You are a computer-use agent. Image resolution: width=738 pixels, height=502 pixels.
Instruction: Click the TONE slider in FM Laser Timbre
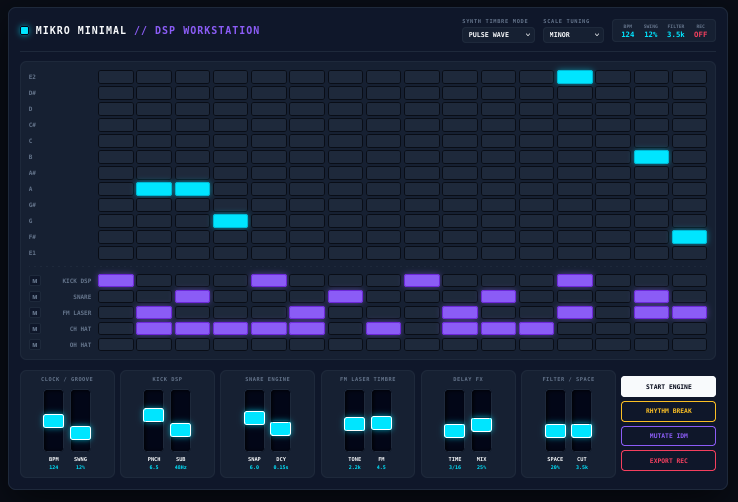click(354, 421)
